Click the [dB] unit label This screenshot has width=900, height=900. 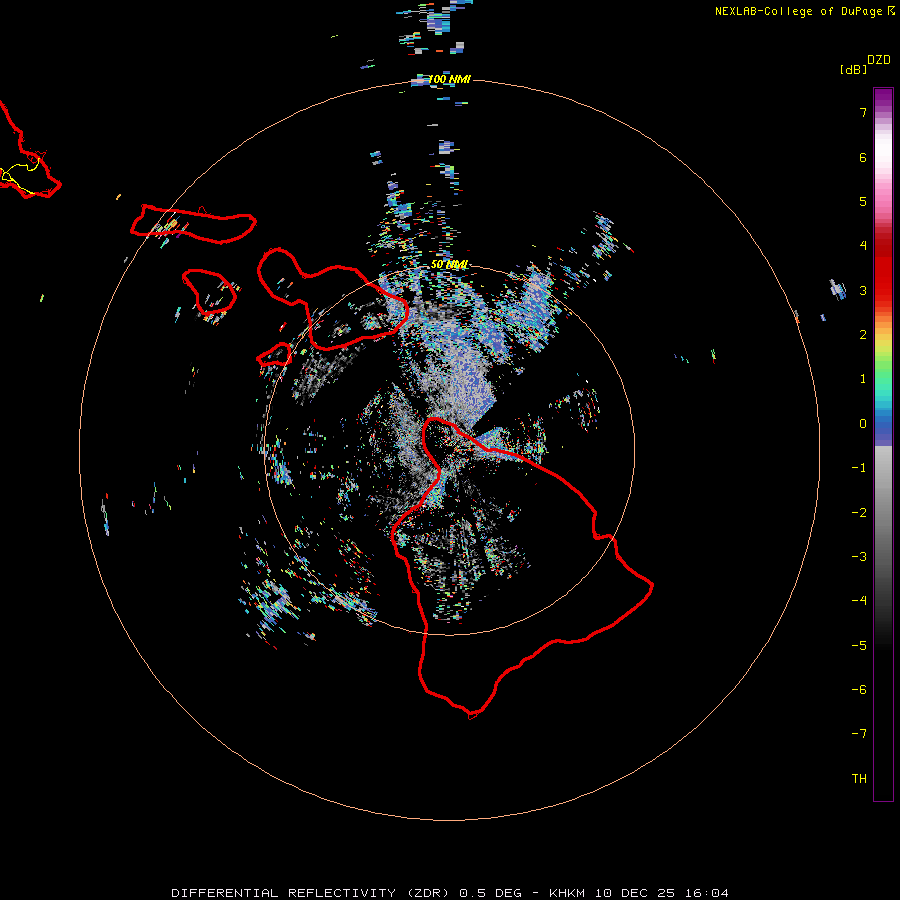pyautogui.click(x=854, y=69)
